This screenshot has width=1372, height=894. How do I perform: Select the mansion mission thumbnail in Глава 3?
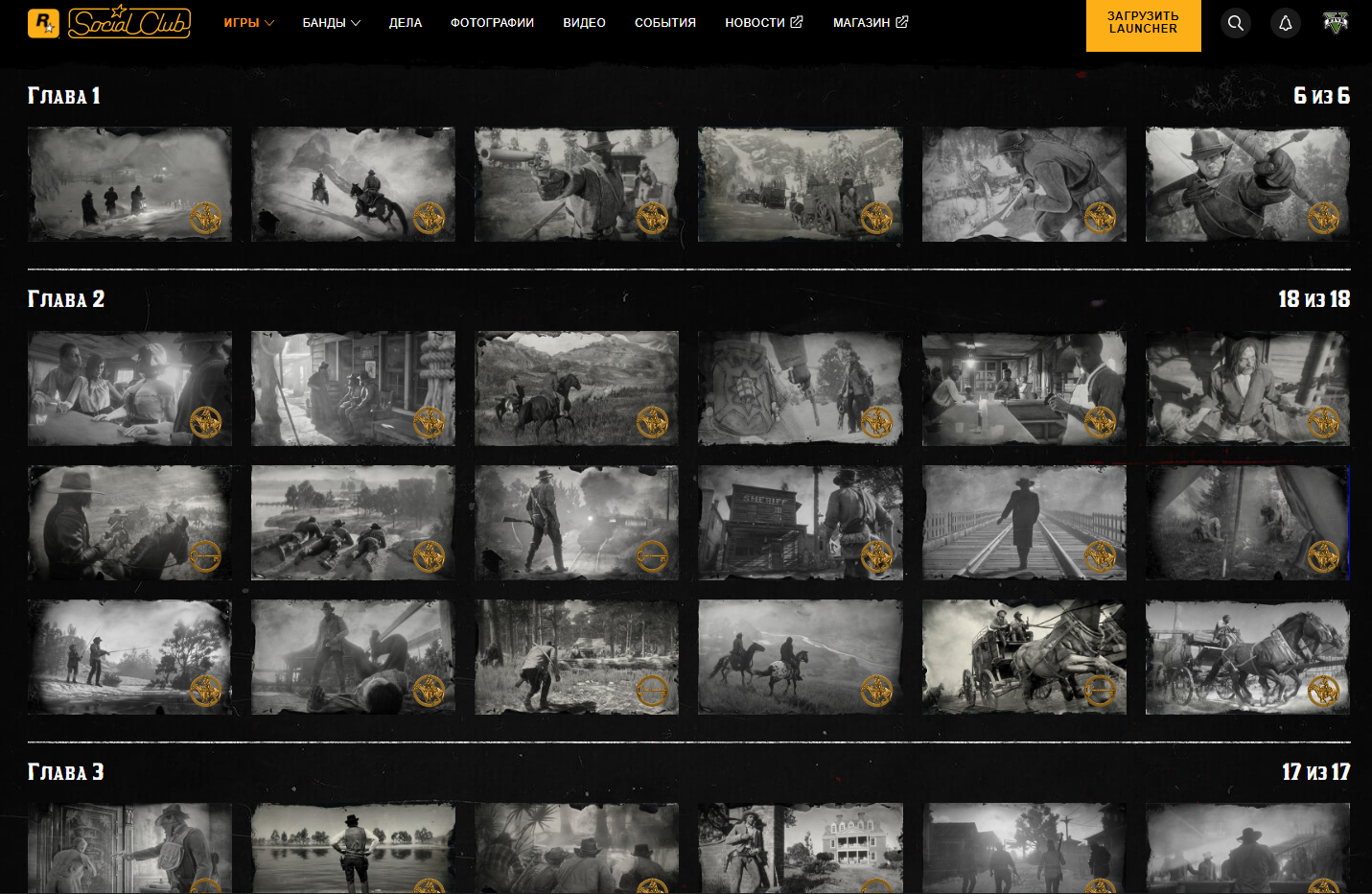click(800, 849)
